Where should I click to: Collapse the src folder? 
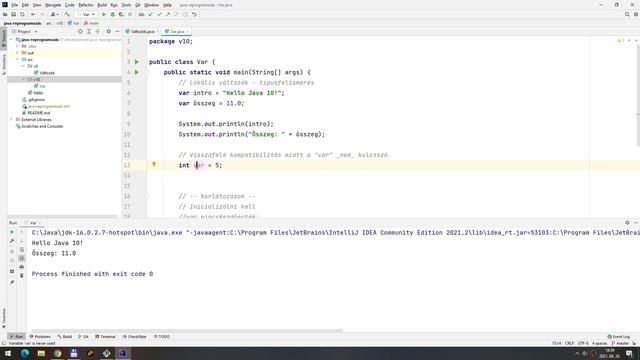[x=17, y=60]
